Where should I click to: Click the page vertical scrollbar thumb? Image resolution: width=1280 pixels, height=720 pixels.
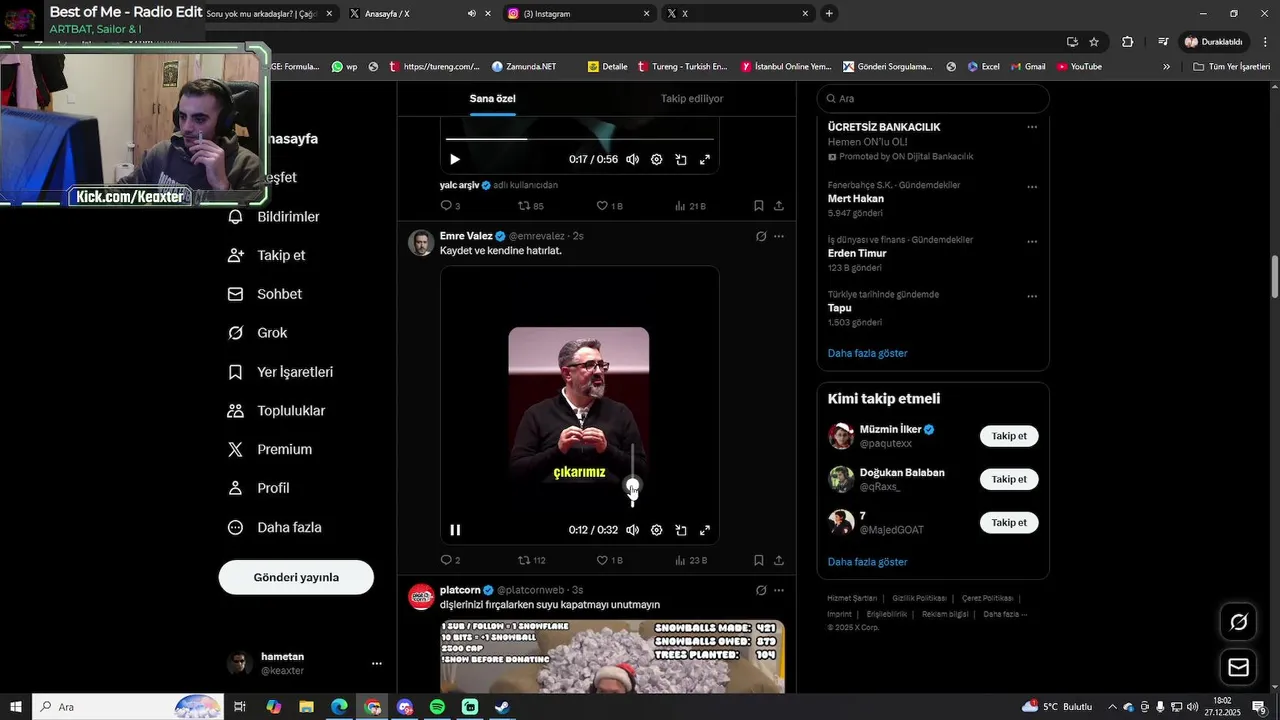click(1274, 277)
